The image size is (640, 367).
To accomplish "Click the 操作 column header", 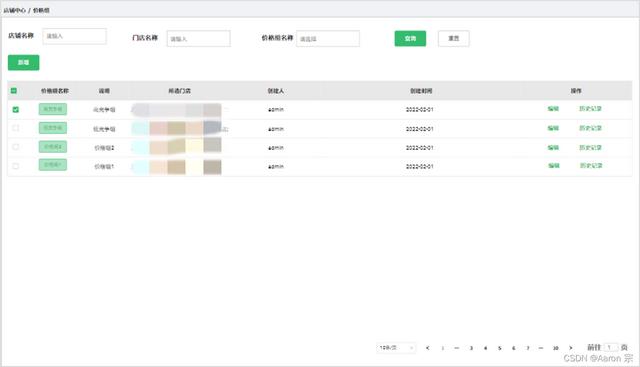I will point(576,91).
